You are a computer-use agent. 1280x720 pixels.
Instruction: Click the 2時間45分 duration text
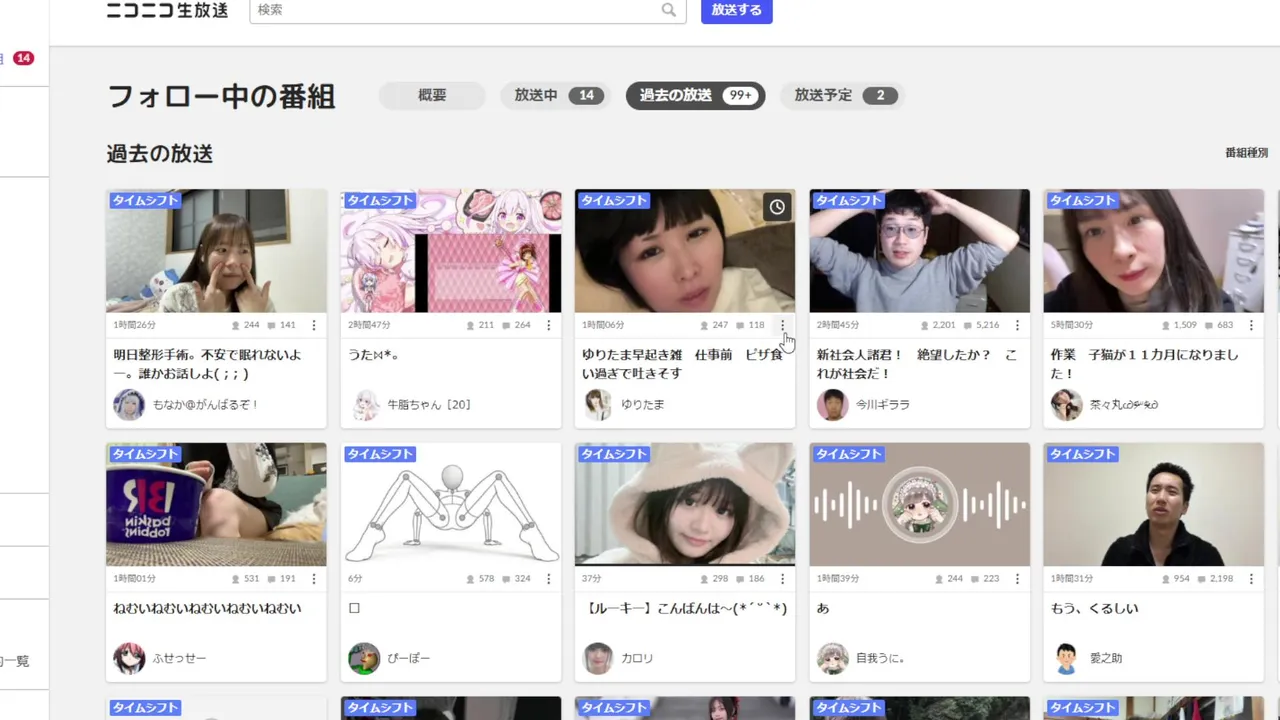837,325
